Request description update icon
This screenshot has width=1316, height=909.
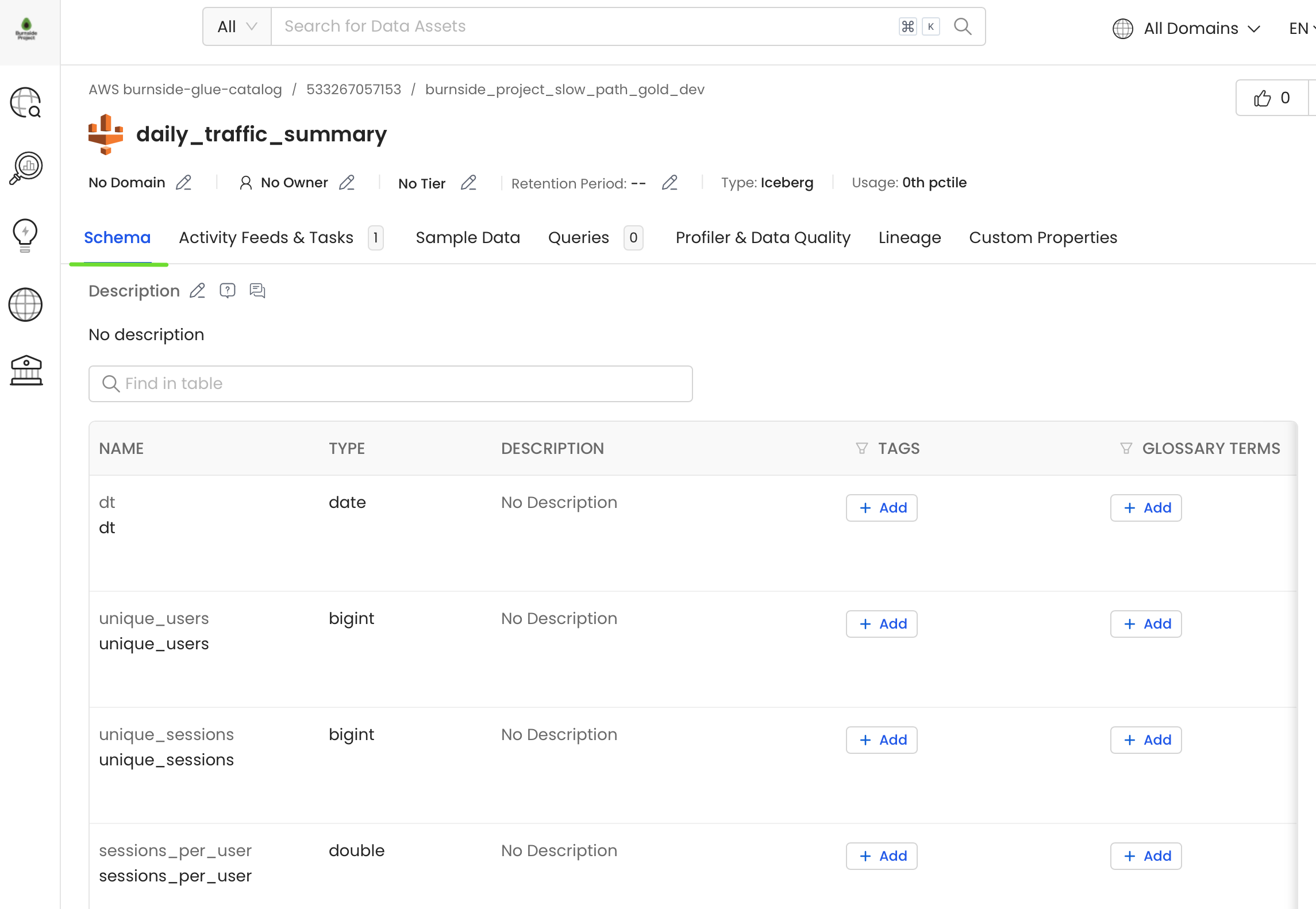(x=228, y=291)
